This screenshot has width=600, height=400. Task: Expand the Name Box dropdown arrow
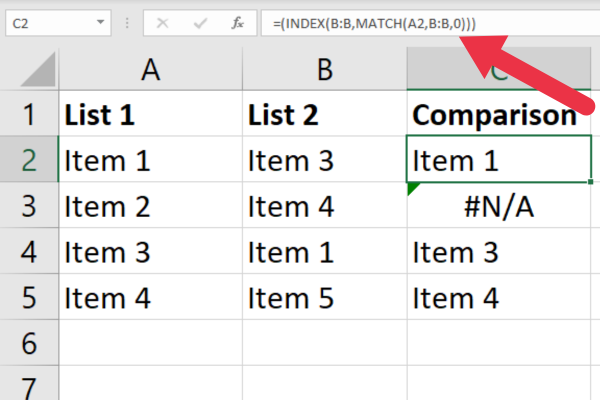tap(103, 22)
